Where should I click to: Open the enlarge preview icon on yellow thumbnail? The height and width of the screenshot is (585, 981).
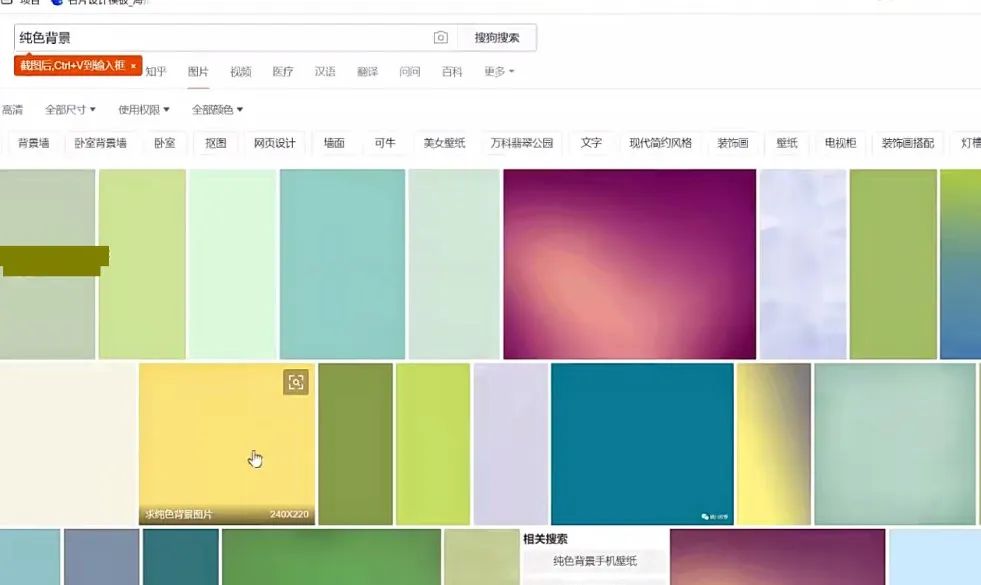pyautogui.click(x=297, y=382)
